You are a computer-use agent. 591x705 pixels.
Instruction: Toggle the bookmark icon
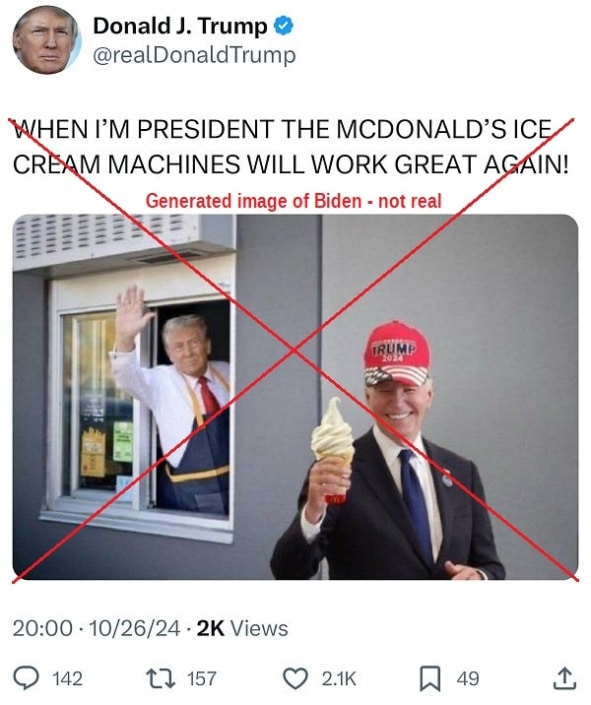pos(430,679)
